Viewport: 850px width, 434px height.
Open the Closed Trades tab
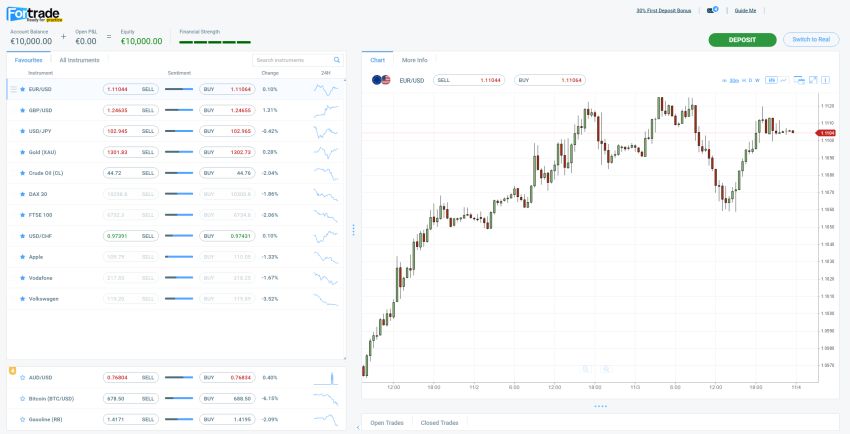click(439, 423)
